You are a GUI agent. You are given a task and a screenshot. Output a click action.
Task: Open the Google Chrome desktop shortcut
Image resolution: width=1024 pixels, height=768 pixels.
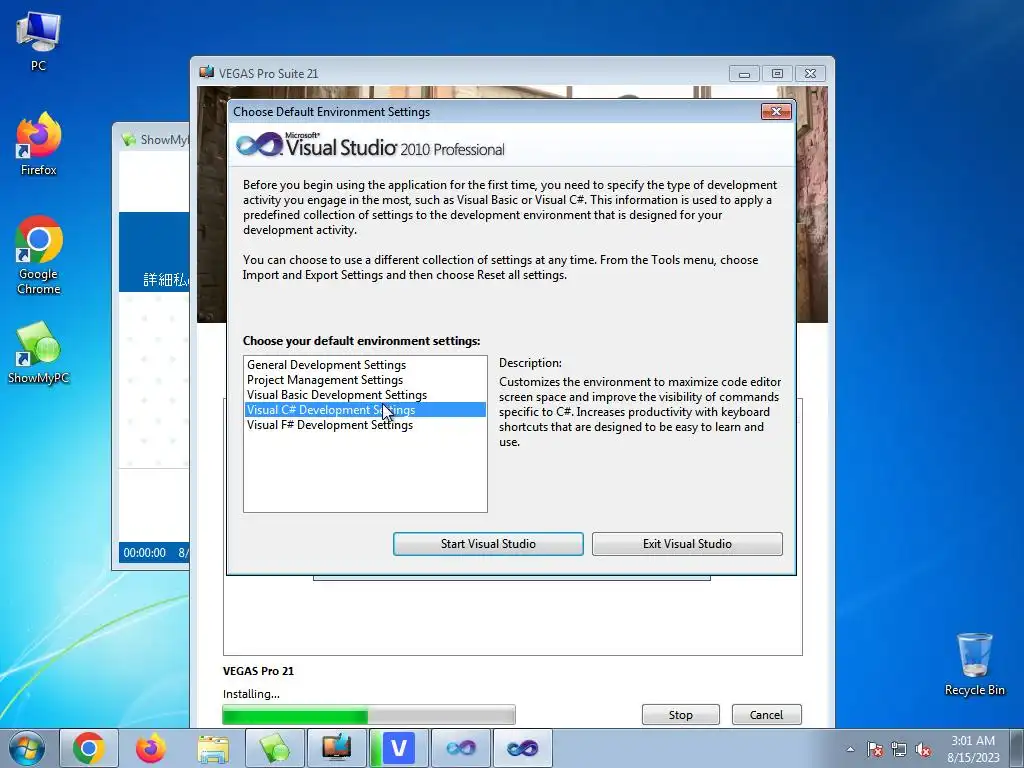[x=39, y=255]
